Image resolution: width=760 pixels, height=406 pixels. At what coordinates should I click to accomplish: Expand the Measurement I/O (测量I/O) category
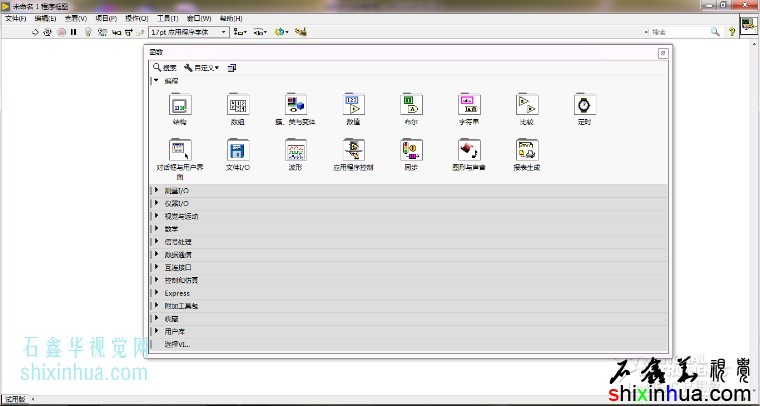coord(156,190)
